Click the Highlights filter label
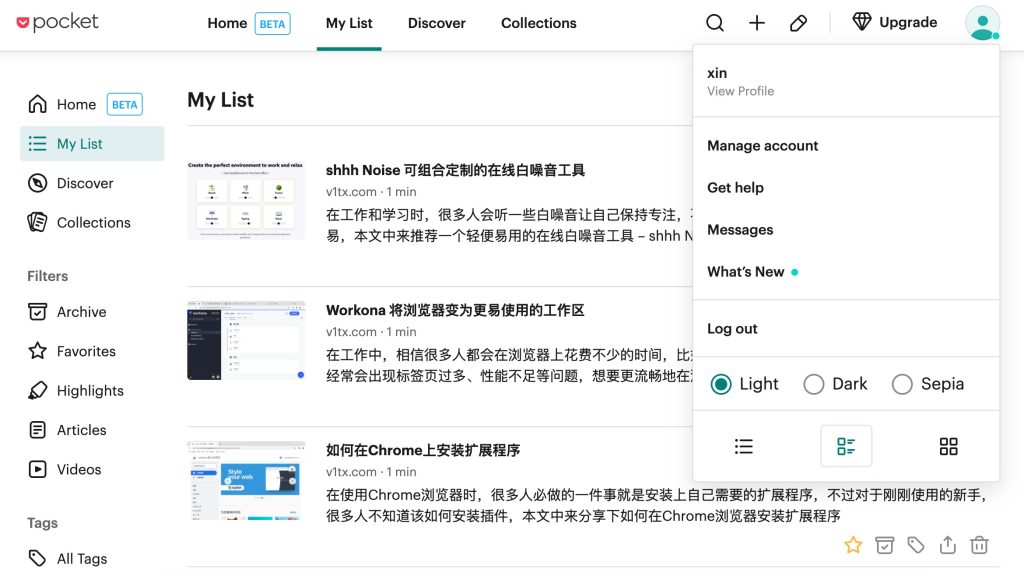Screen dimensions: 1024x576 coord(90,391)
